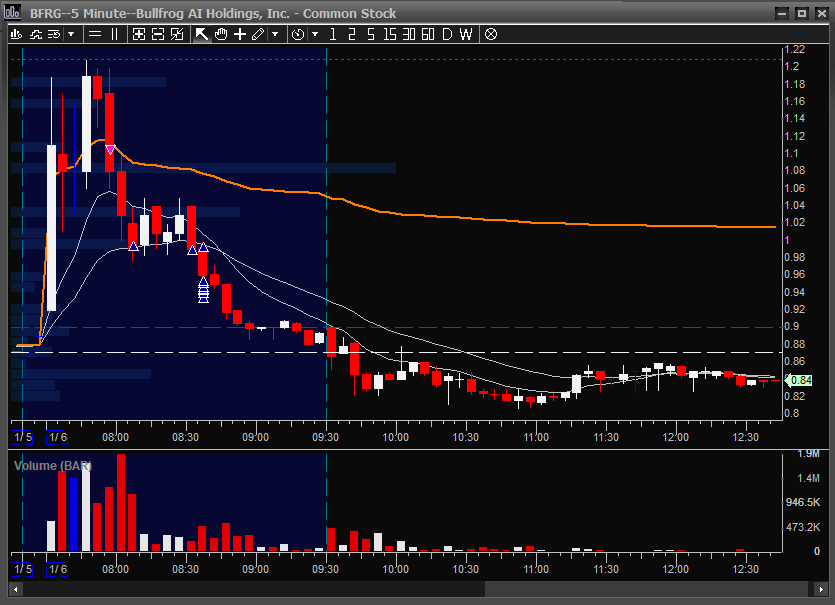
Task: Minimize the chart window
Action: (782, 13)
